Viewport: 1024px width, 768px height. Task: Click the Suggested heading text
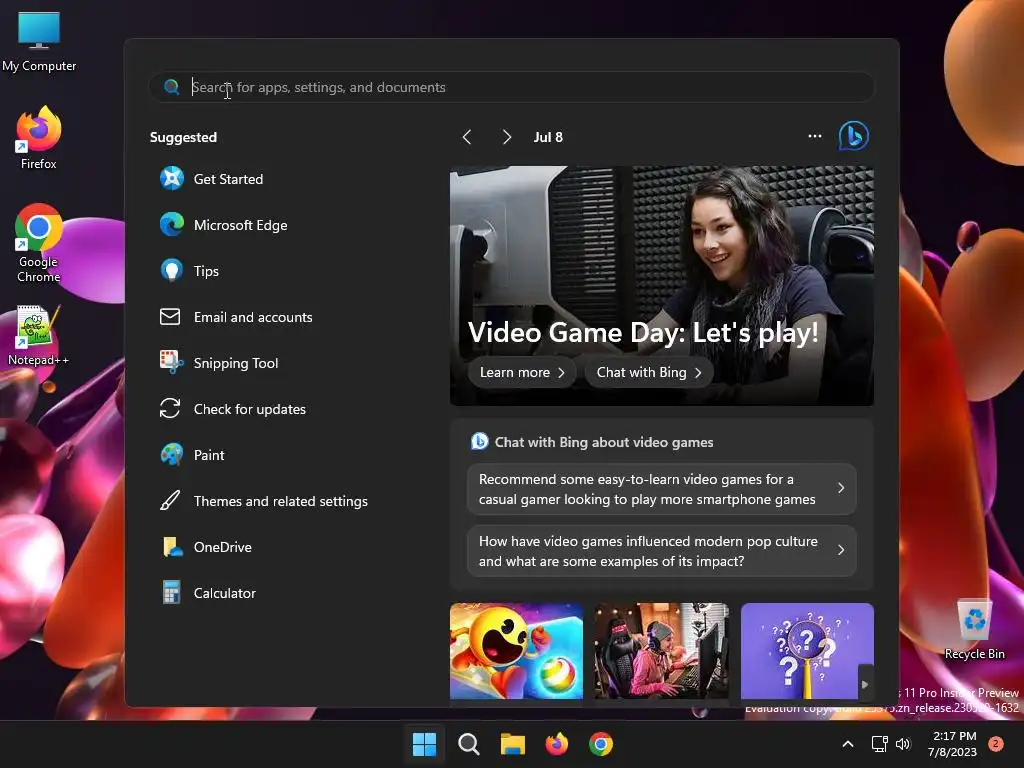(x=183, y=137)
